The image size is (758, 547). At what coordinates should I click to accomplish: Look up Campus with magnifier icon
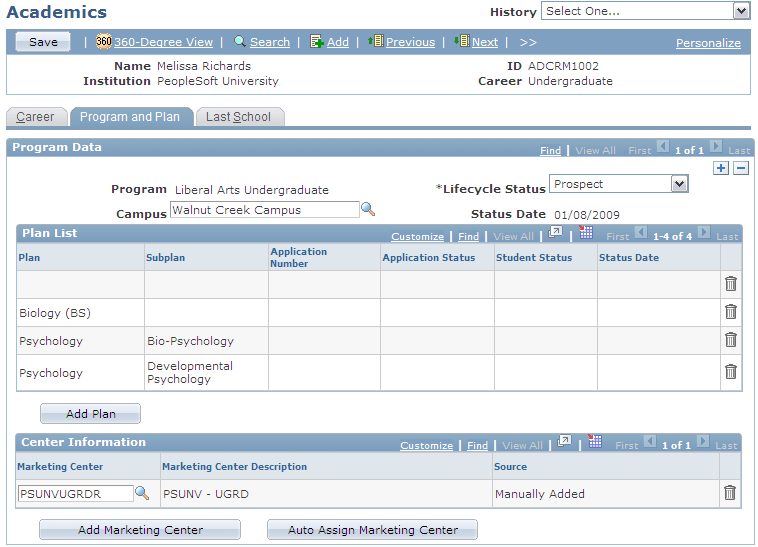click(x=368, y=209)
